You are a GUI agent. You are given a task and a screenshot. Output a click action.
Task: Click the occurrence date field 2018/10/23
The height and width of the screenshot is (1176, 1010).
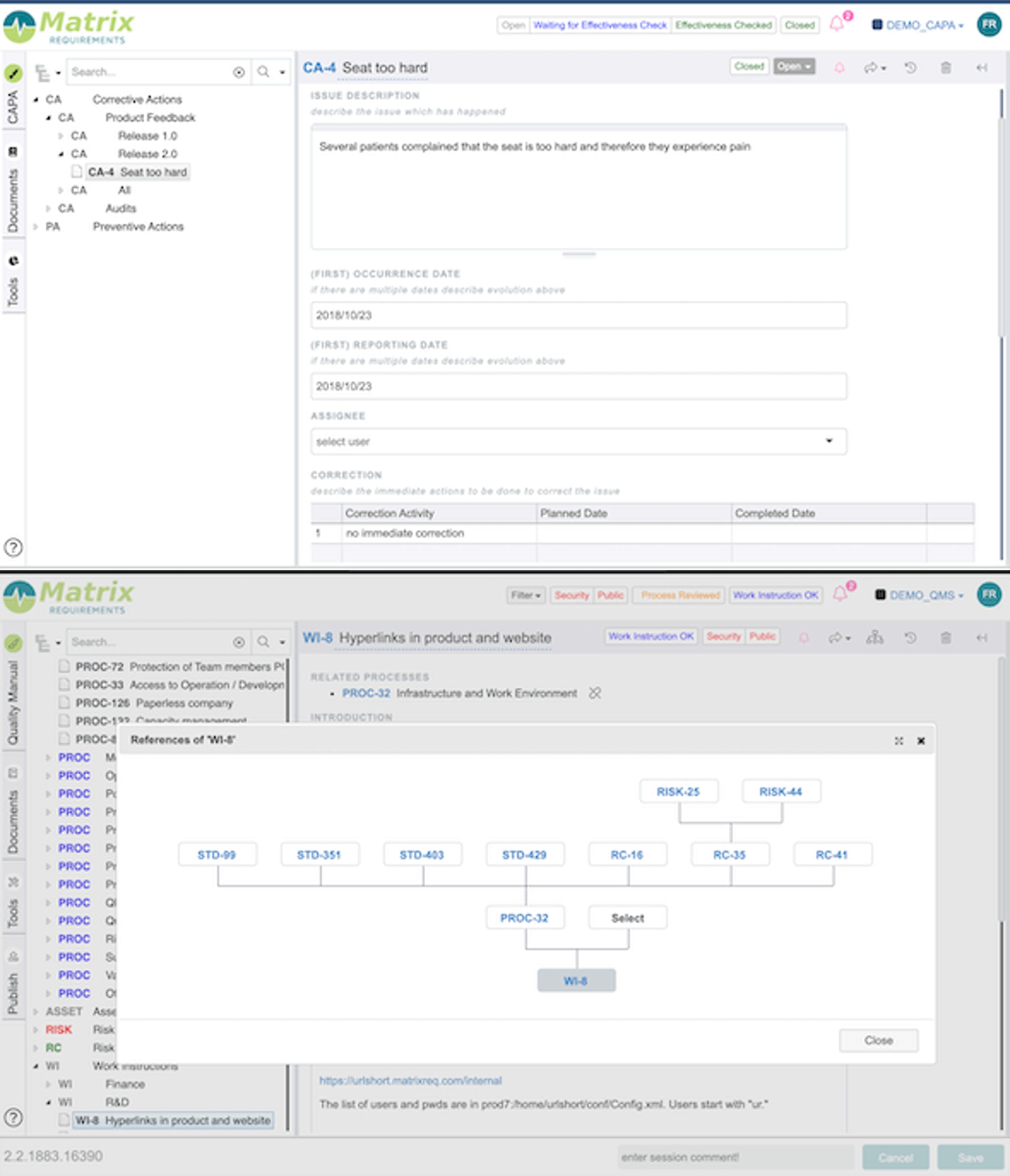coord(578,315)
